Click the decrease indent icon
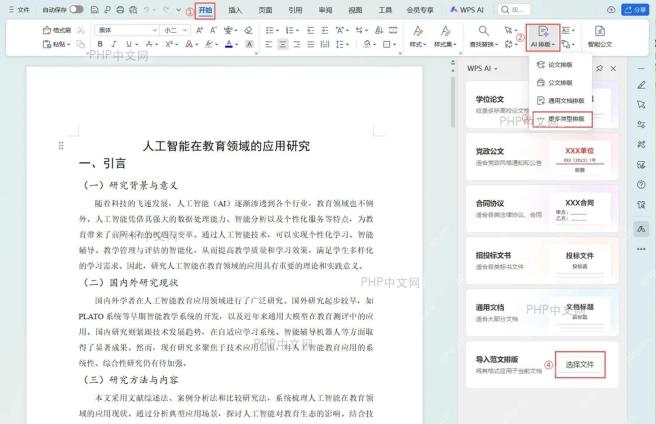This screenshot has width=656, height=424. click(310, 30)
